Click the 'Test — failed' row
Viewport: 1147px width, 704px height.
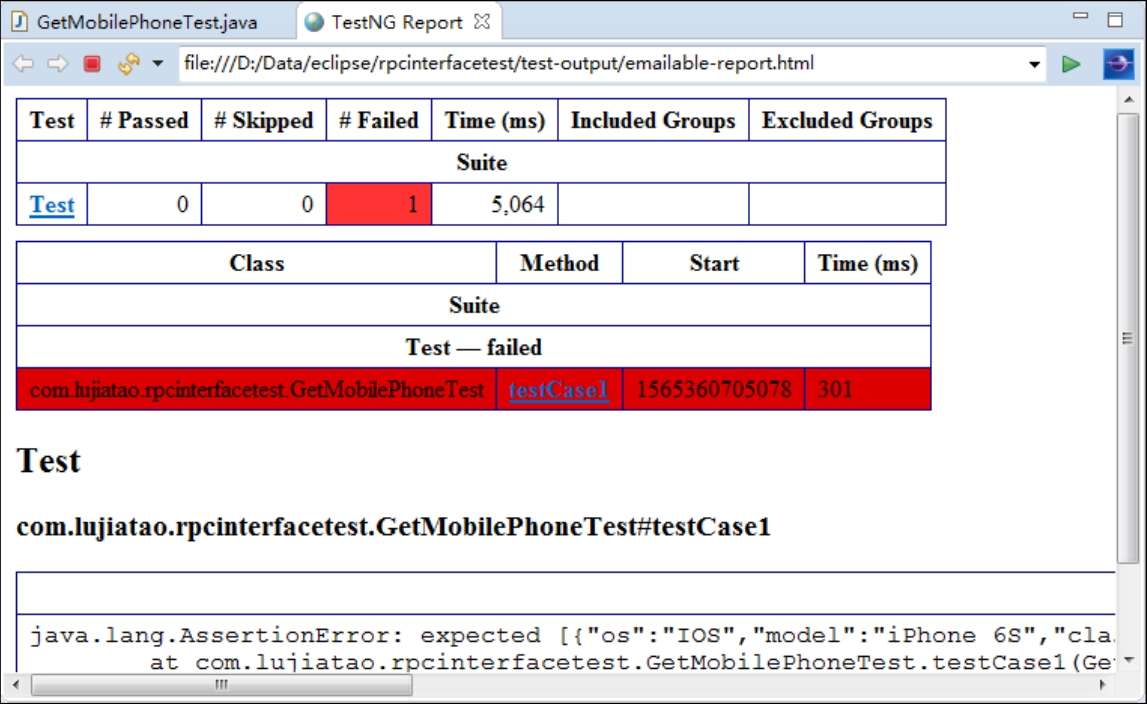473,347
